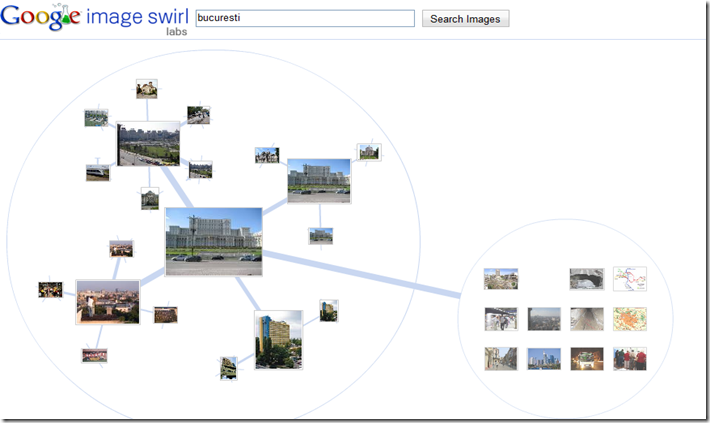The height and width of the screenshot is (423, 710).
Task: Open the largest central Palace of Parliament image
Action: (213, 241)
